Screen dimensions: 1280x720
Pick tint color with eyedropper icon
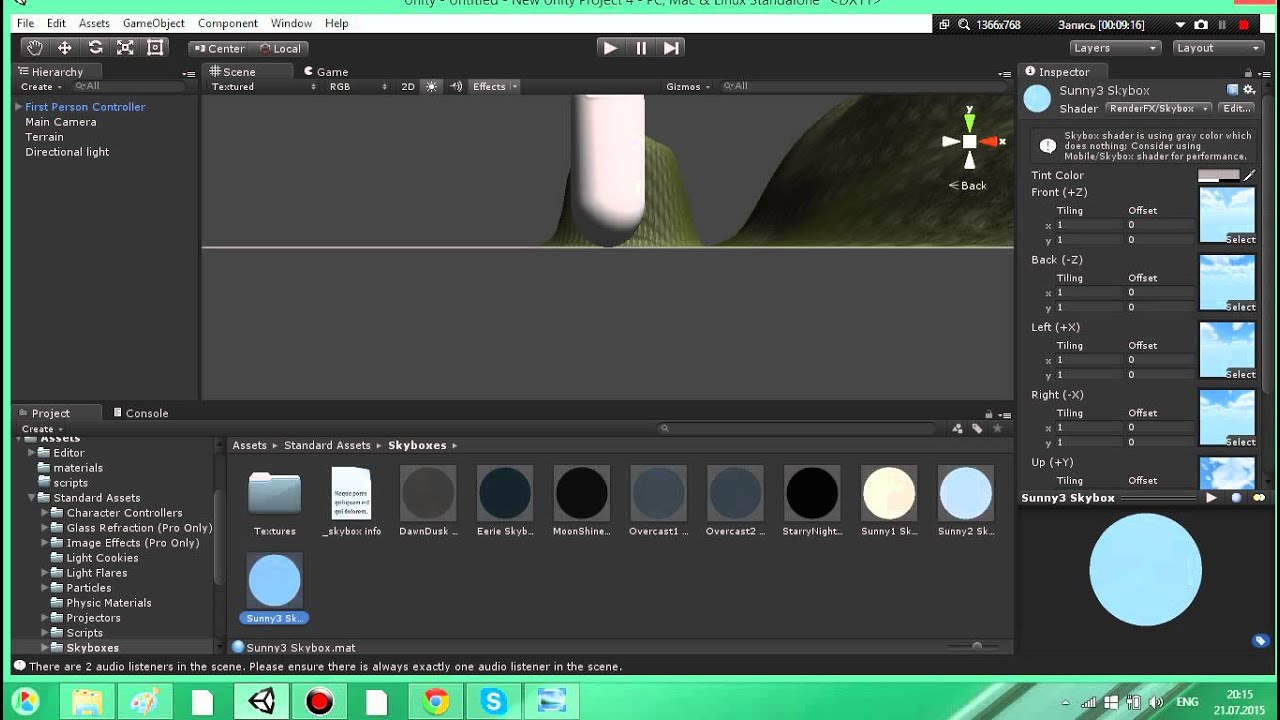[1249, 175]
